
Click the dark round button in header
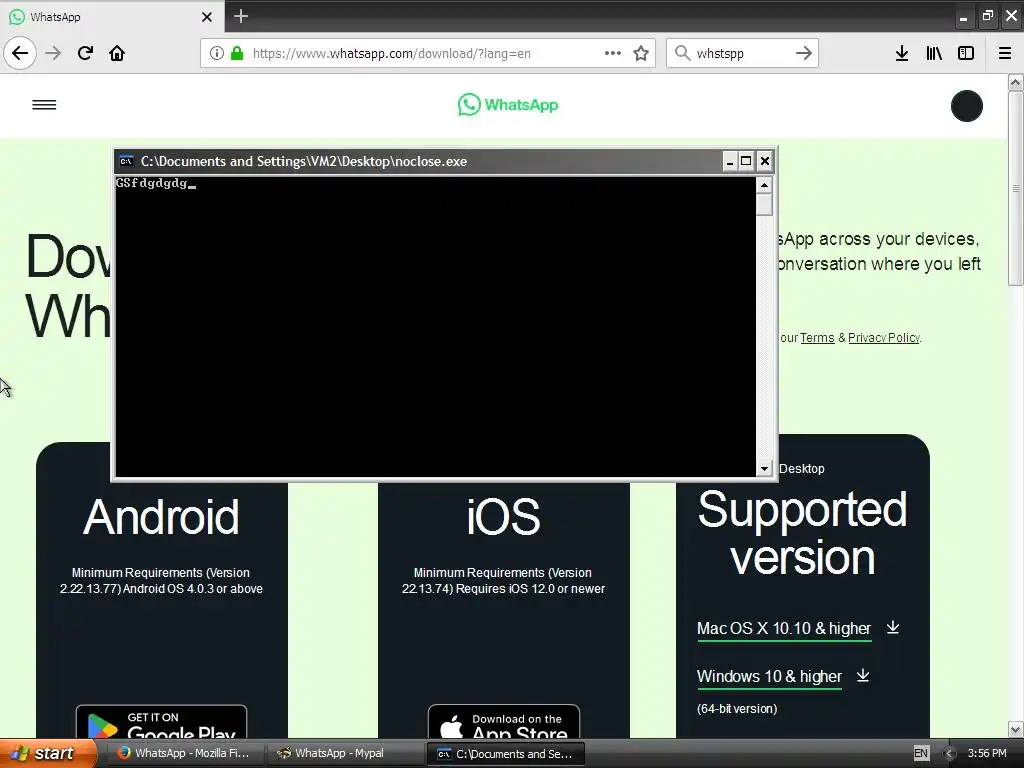pos(967,106)
